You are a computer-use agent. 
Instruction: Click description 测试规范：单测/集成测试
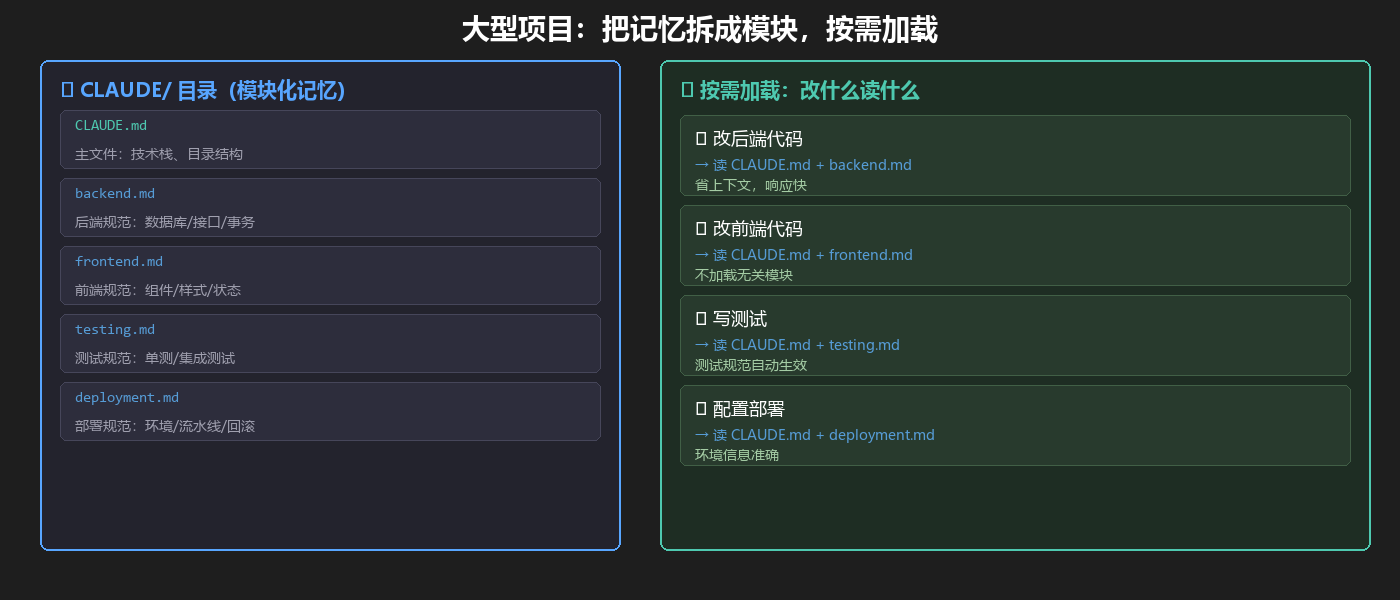(x=155, y=358)
